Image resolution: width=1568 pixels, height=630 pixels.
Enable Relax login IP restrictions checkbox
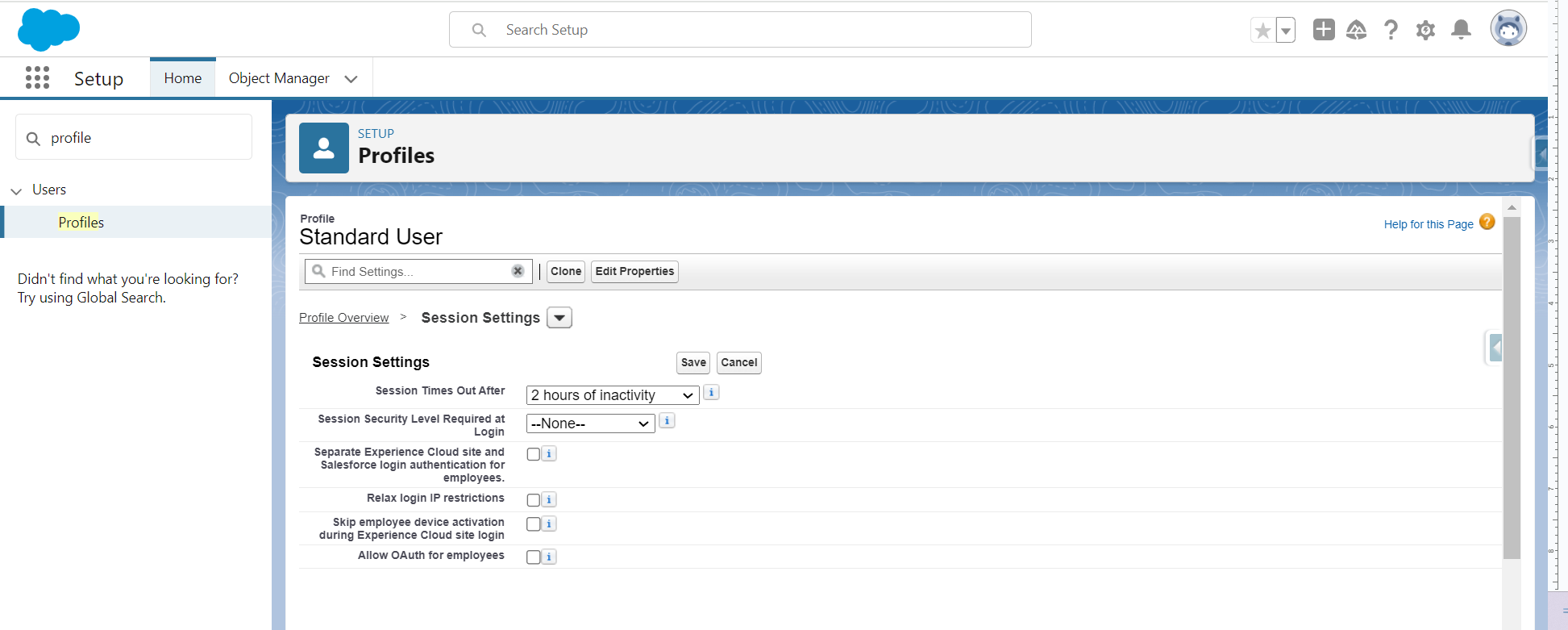coord(533,500)
